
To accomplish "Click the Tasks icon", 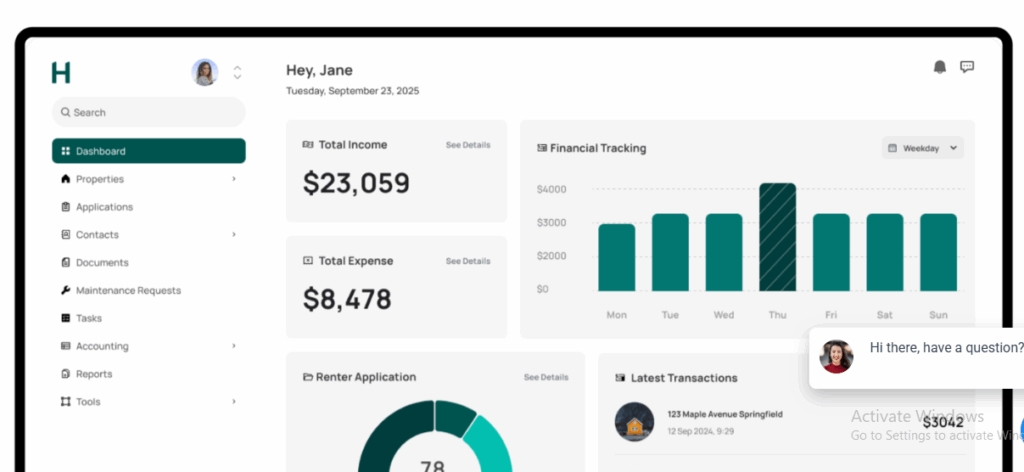I will 65,318.
